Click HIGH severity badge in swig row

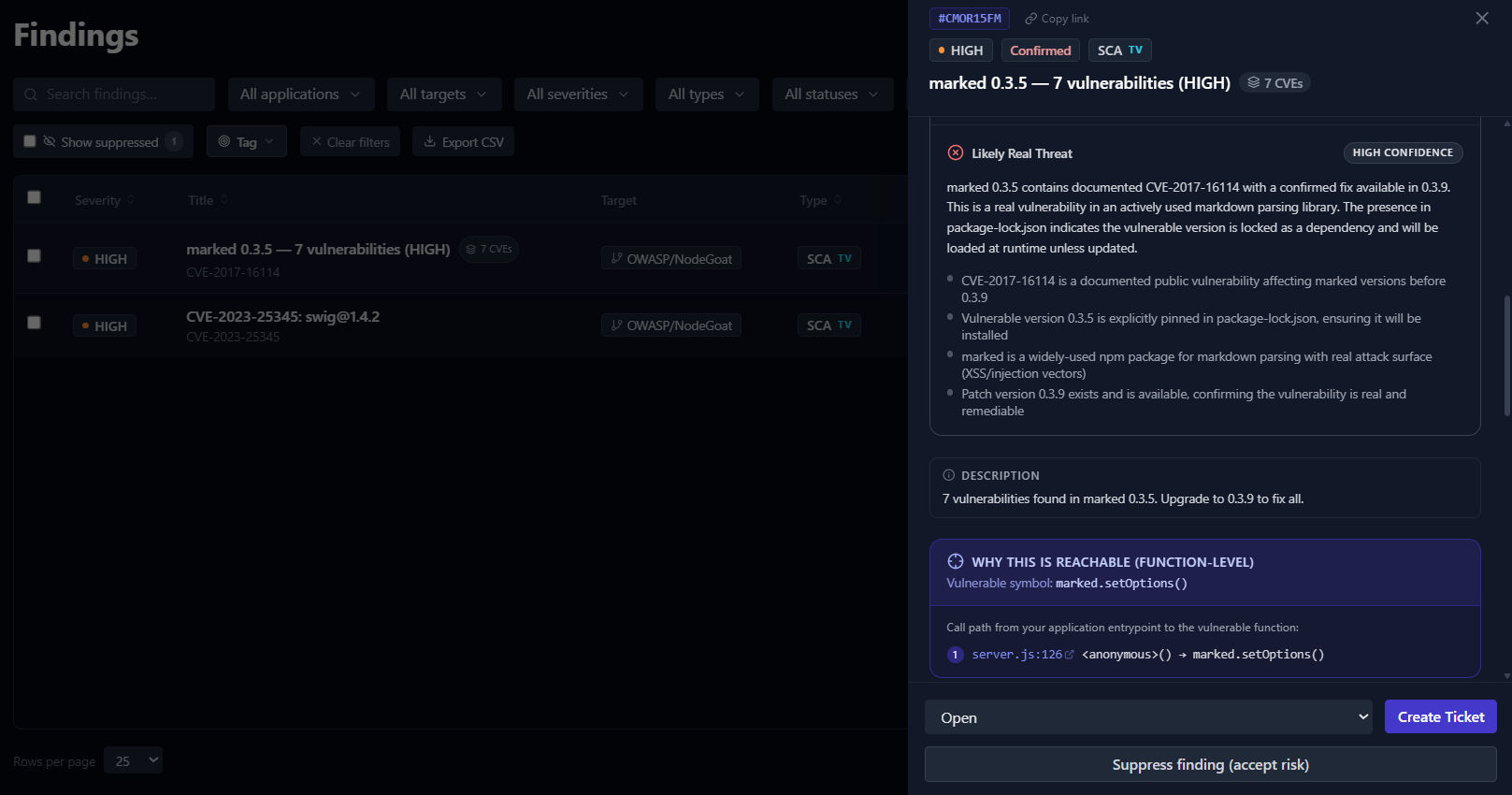[105, 325]
